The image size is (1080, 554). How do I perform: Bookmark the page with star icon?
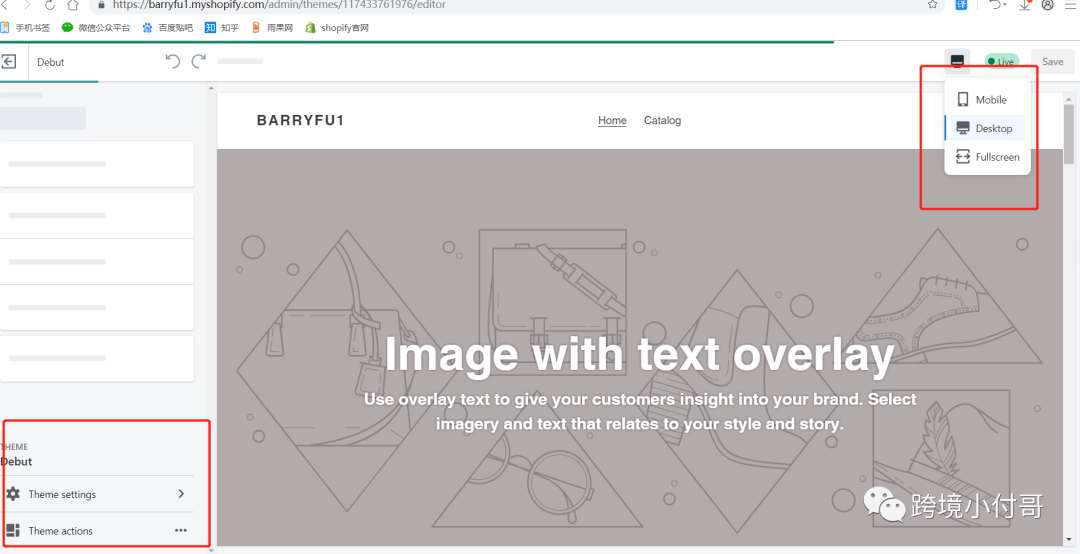[933, 5]
